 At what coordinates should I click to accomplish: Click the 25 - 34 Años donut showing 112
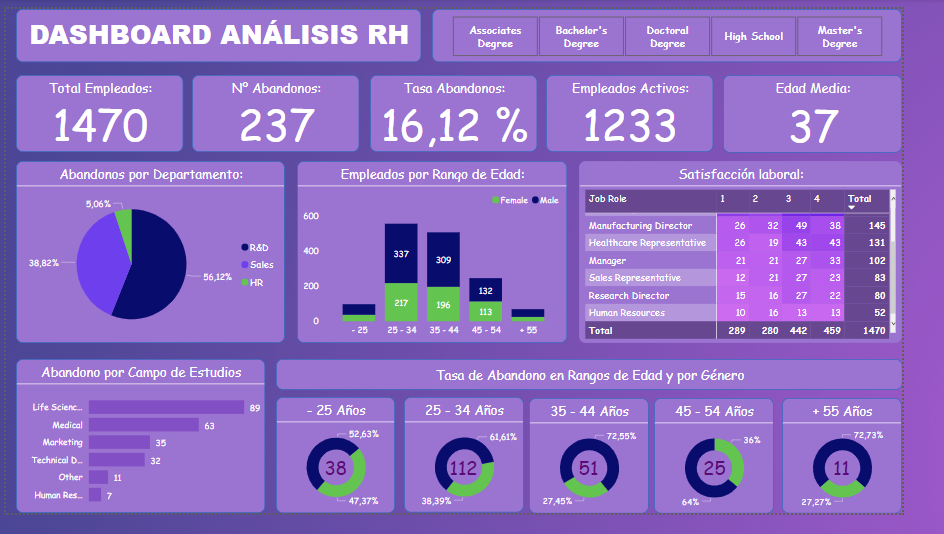(x=464, y=468)
